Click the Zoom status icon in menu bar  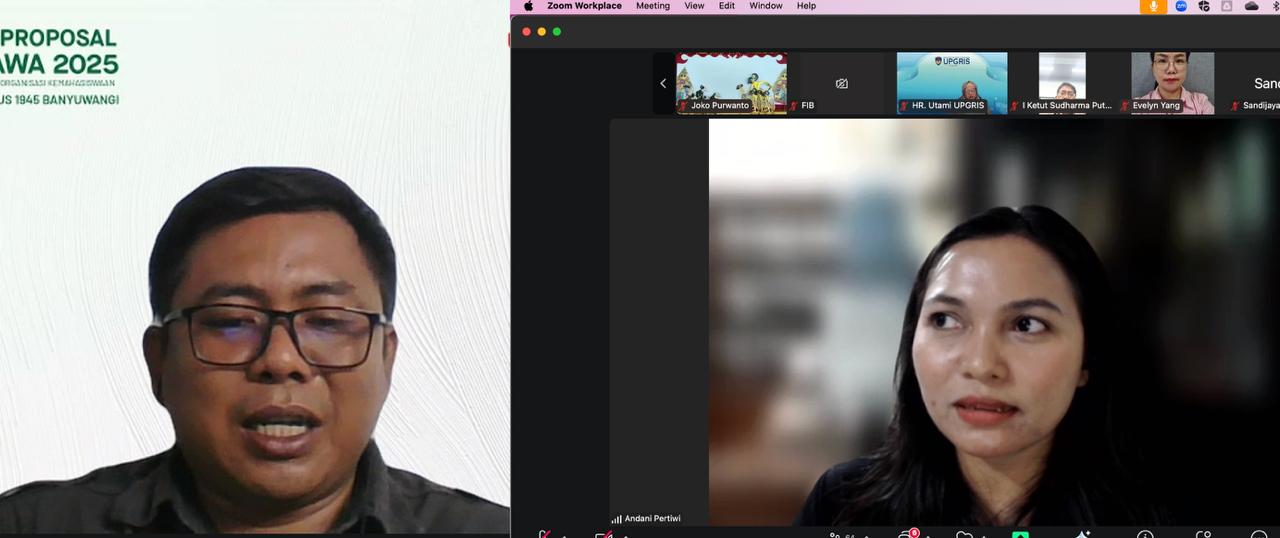(1181, 6)
